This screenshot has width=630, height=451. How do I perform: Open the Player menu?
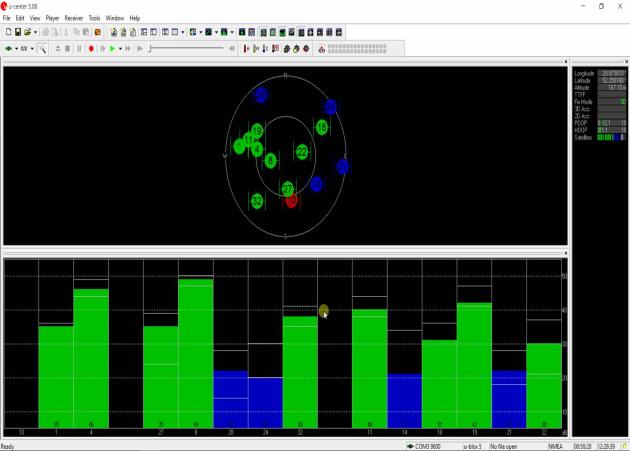coord(52,18)
